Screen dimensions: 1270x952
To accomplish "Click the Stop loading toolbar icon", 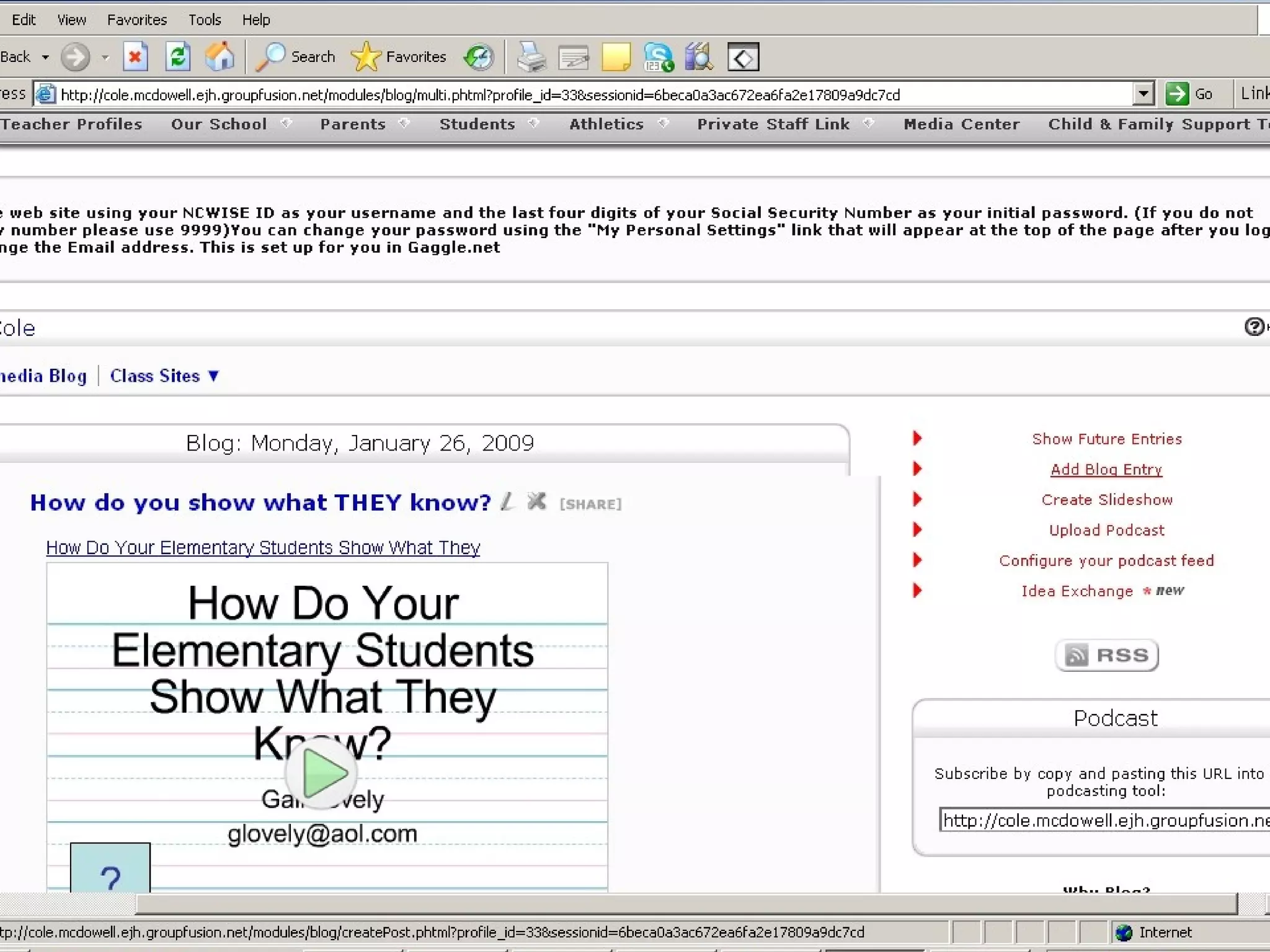I will pyautogui.click(x=135, y=57).
